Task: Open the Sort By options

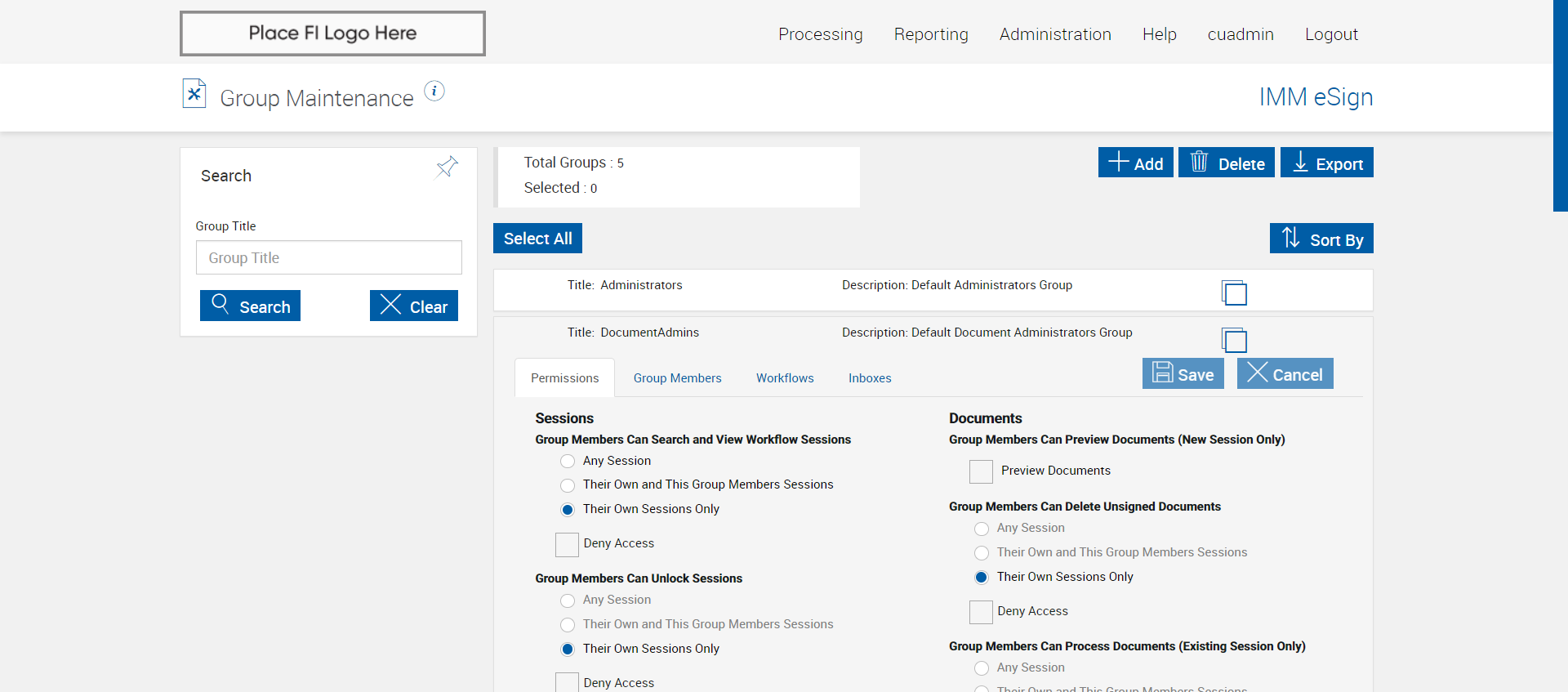Action: point(1321,239)
